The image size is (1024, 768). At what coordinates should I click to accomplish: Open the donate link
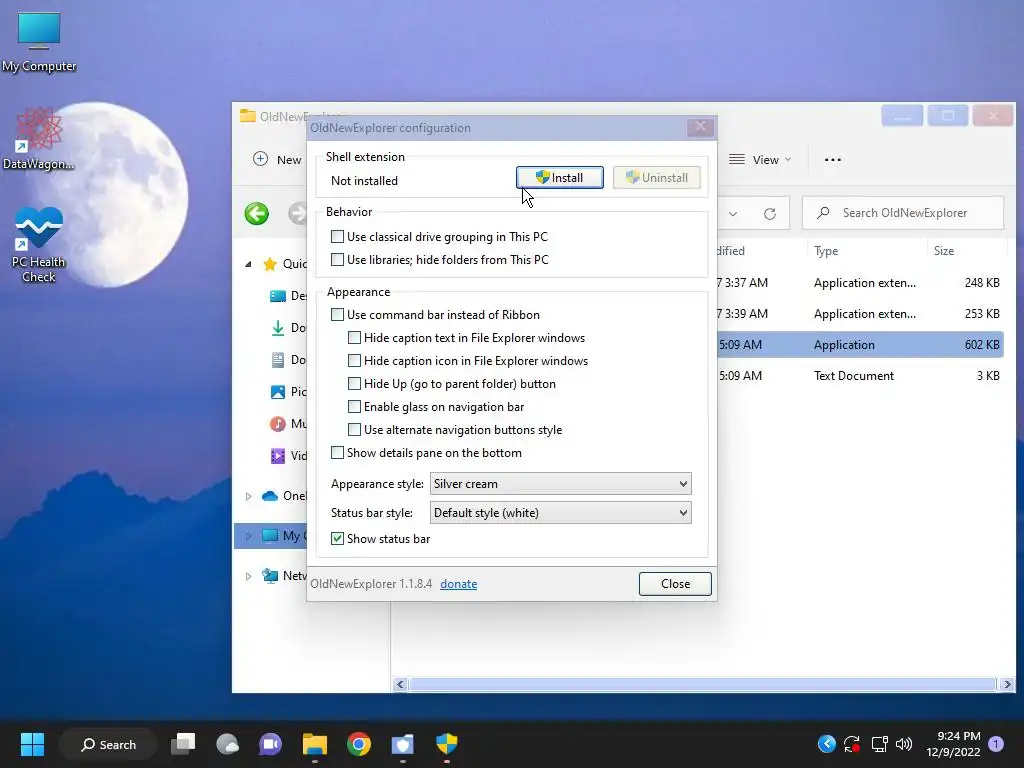click(x=458, y=584)
